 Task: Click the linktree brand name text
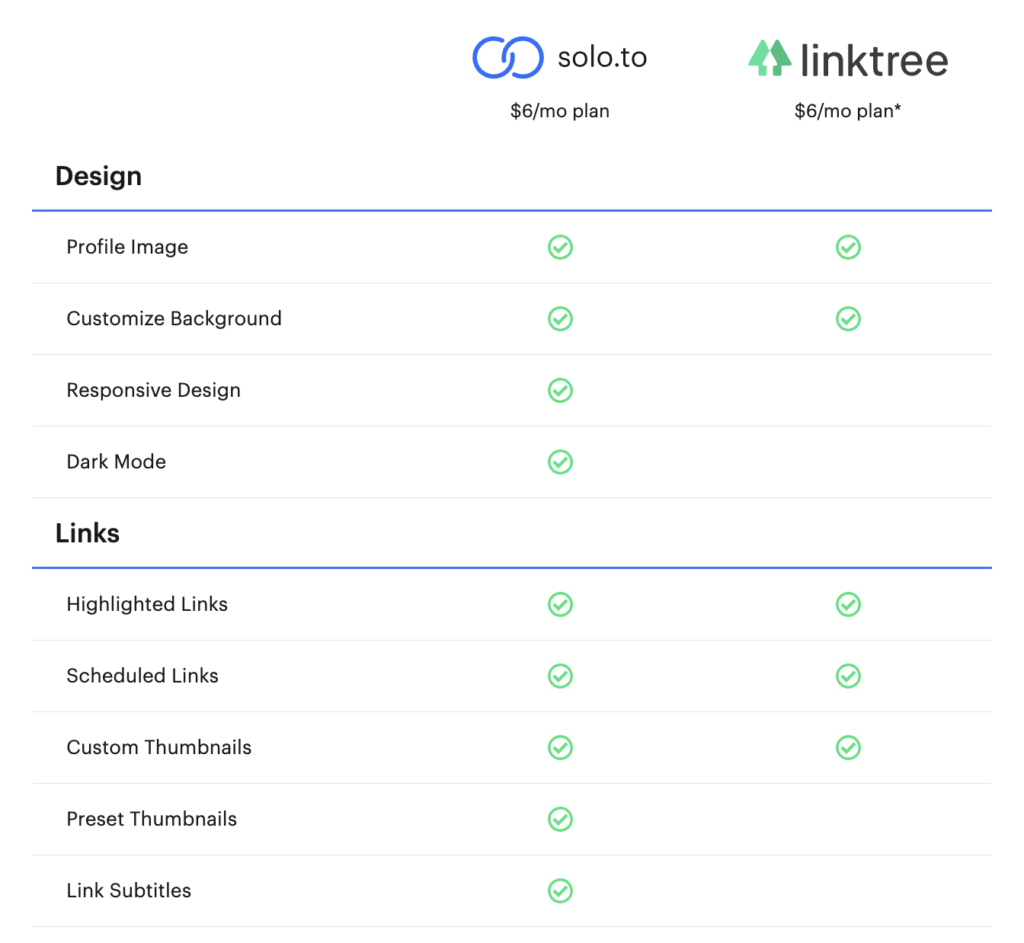[x=874, y=59]
